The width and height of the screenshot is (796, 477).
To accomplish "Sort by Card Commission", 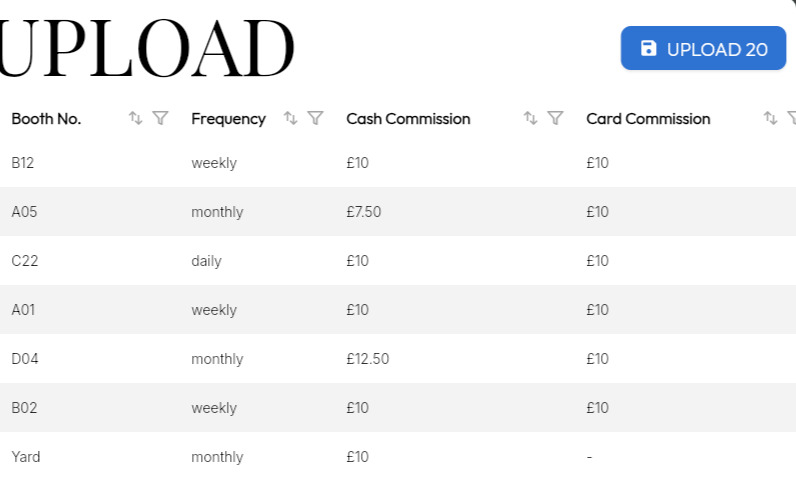I will (x=771, y=118).
